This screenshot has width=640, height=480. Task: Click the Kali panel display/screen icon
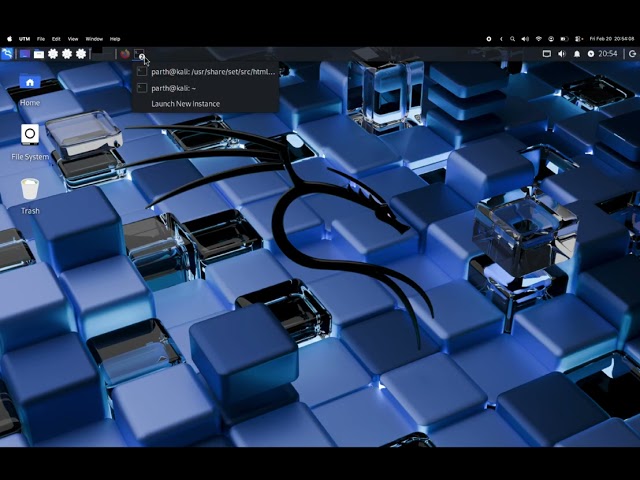tap(547, 54)
